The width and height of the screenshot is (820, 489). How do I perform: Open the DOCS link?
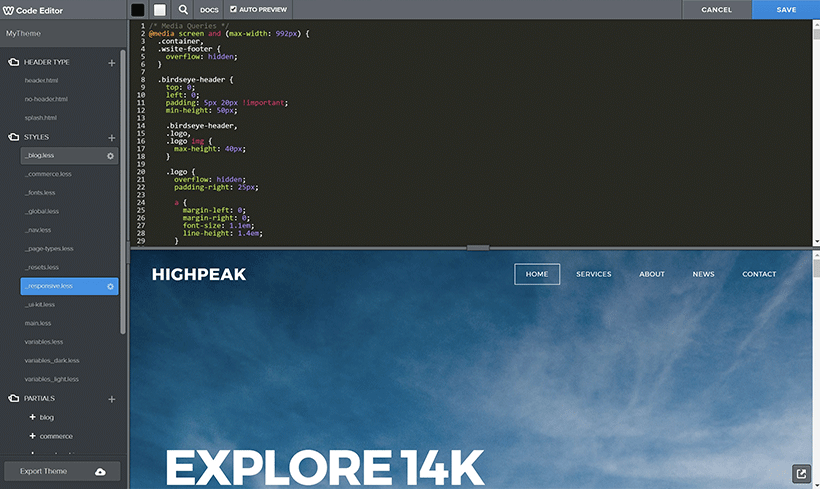[209, 10]
